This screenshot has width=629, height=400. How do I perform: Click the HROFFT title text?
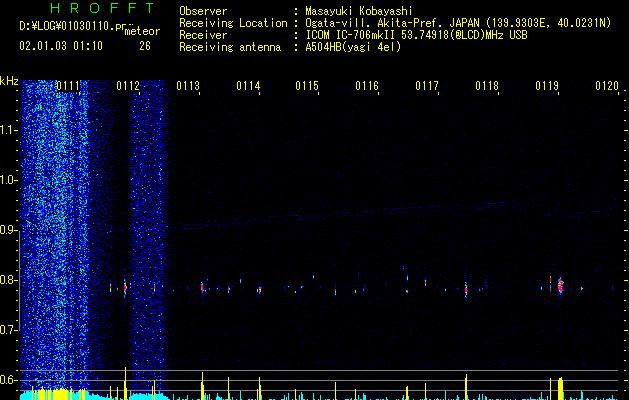coord(103,8)
